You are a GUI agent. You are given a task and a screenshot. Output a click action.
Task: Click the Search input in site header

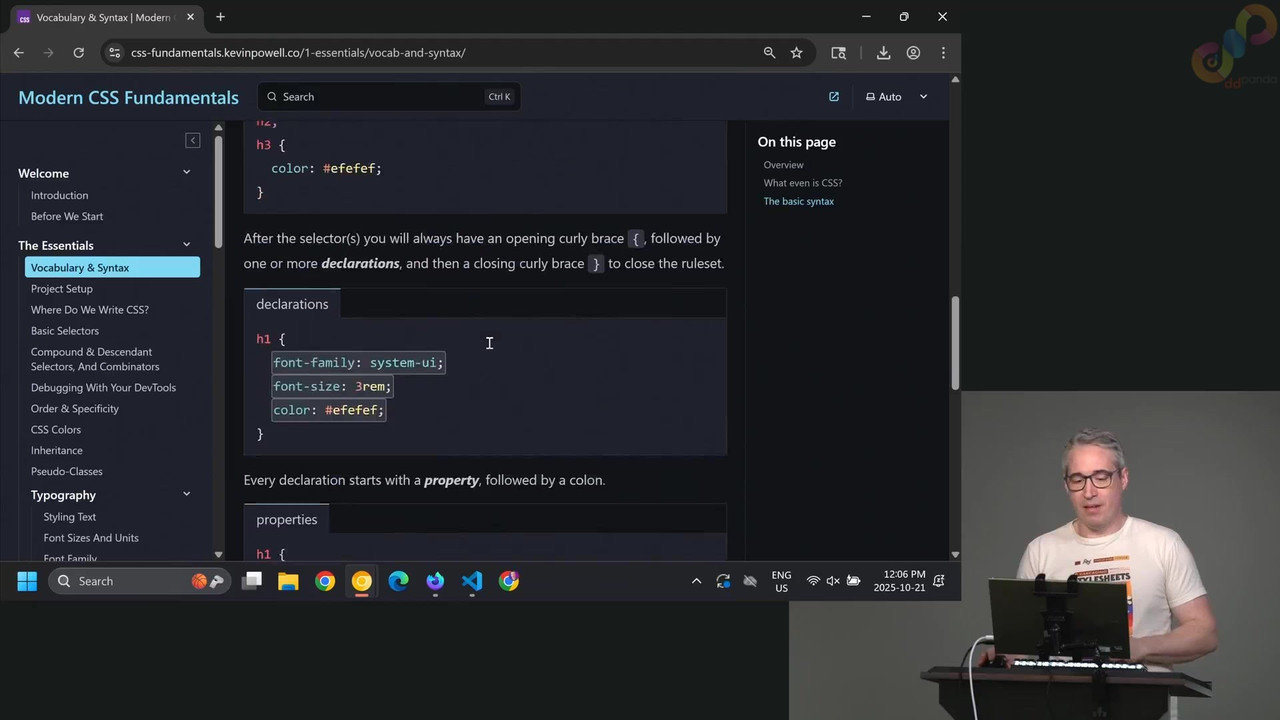point(388,97)
